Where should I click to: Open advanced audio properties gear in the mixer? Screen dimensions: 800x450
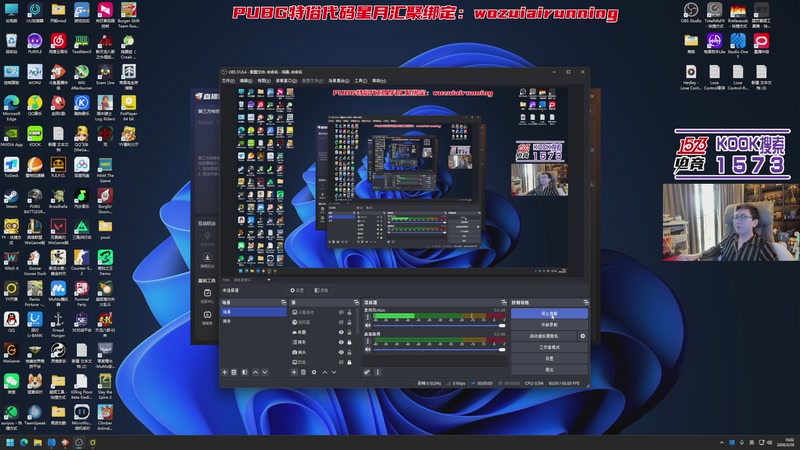(367, 372)
